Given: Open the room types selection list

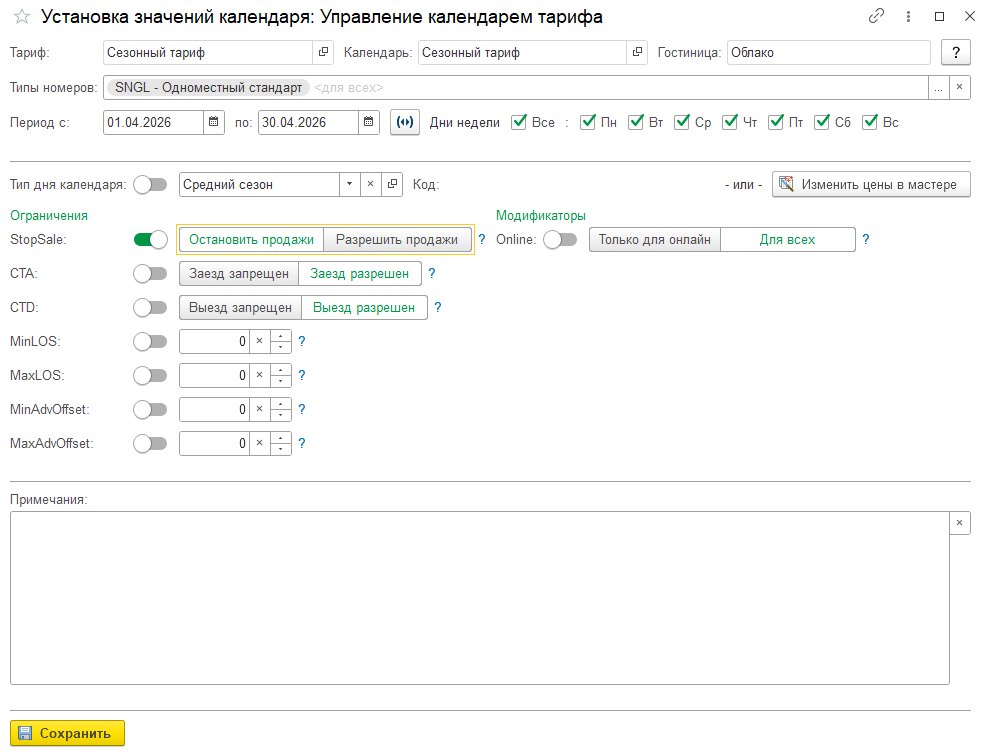Looking at the screenshot, I should 938,88.
